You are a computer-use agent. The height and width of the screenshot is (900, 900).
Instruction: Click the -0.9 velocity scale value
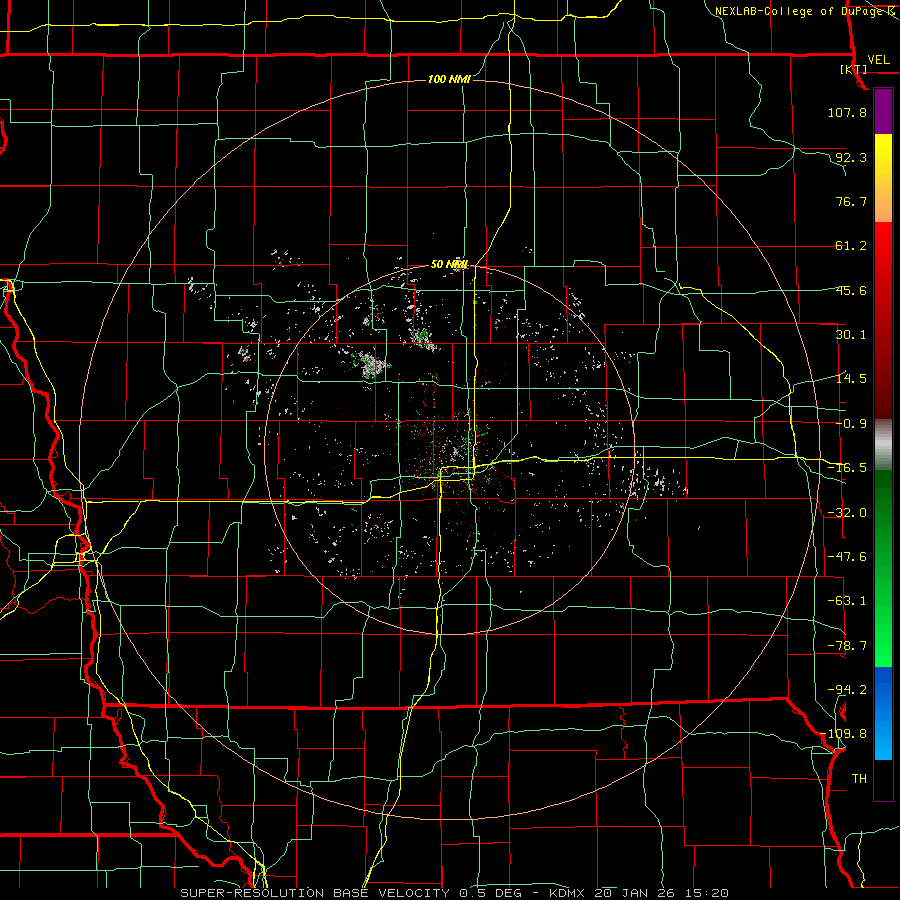(851, 424)
